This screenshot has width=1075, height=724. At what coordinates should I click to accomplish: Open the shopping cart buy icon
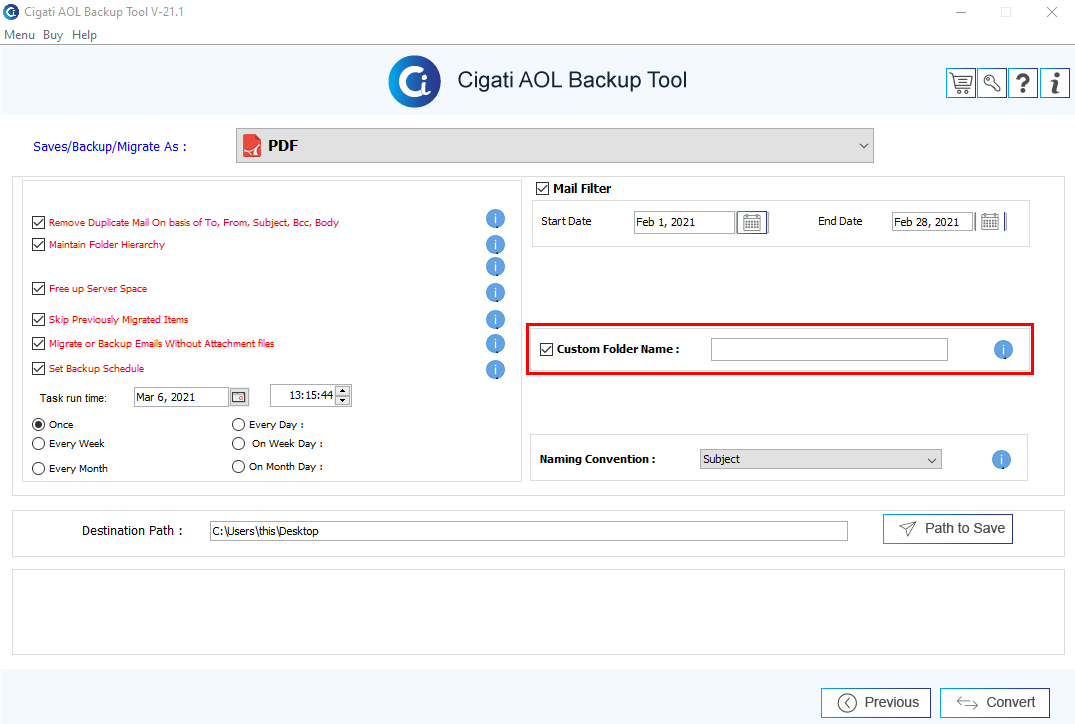click(961, 84)
